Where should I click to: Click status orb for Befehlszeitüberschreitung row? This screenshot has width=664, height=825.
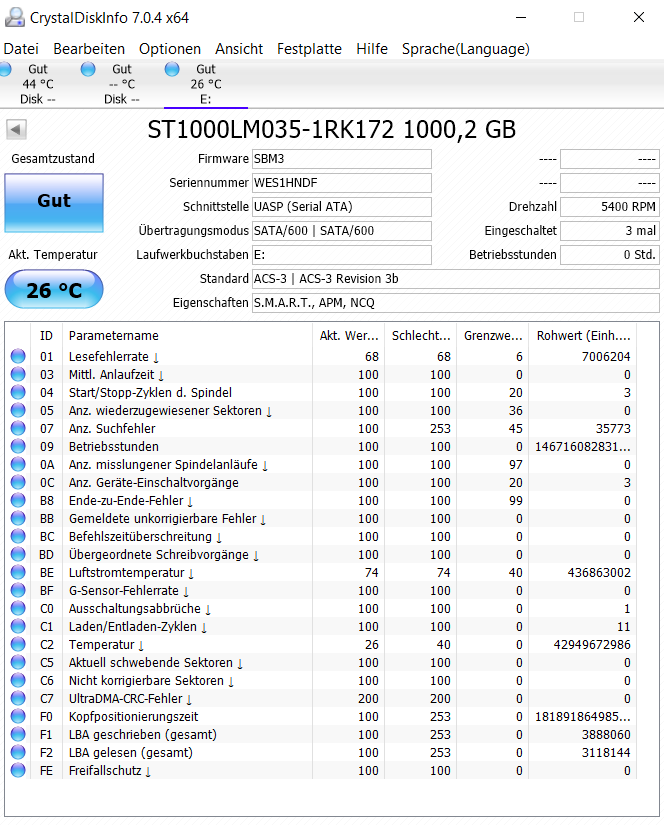[x=18, y=536]
